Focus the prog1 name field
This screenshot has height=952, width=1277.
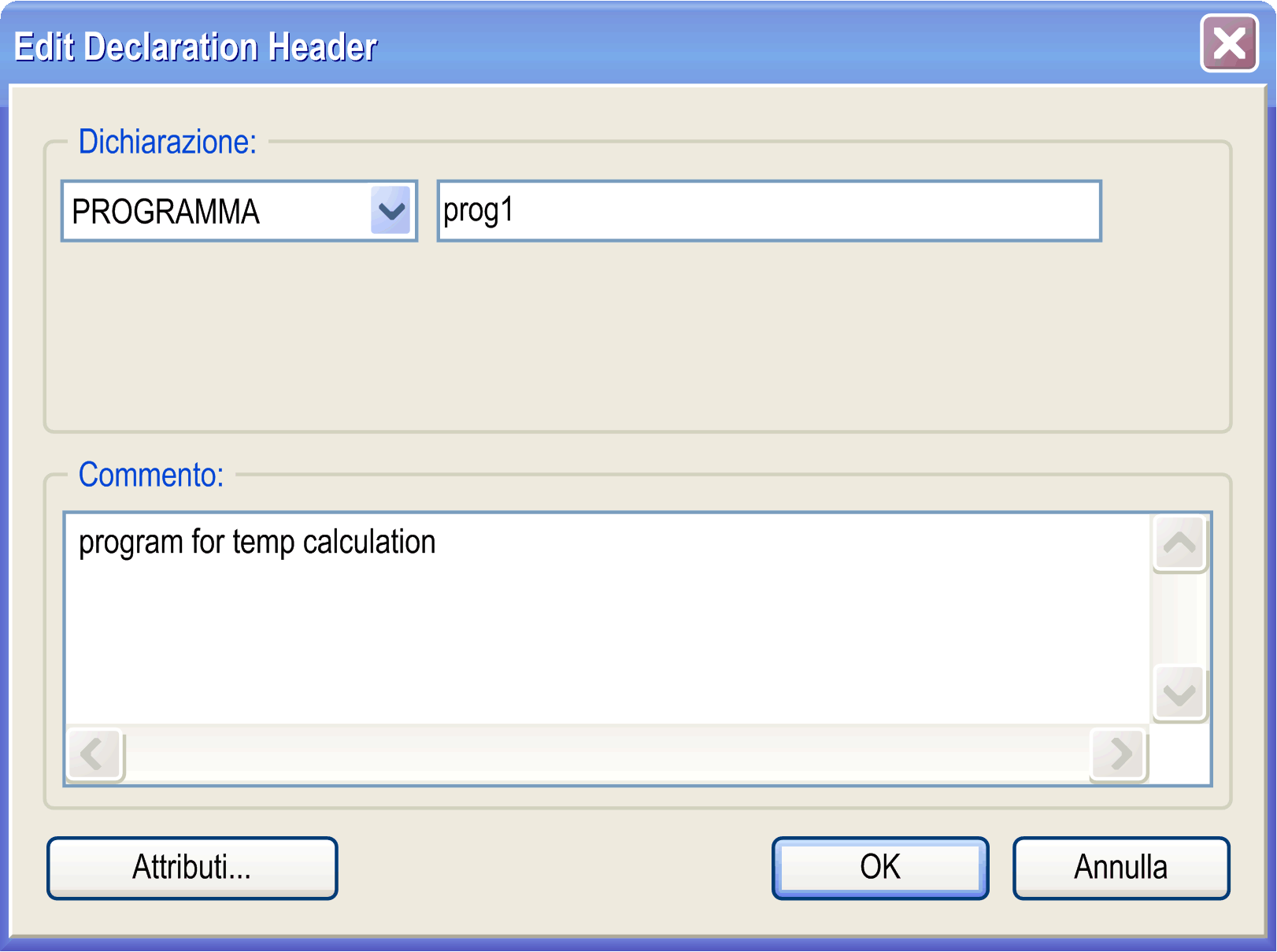point(769,211)
